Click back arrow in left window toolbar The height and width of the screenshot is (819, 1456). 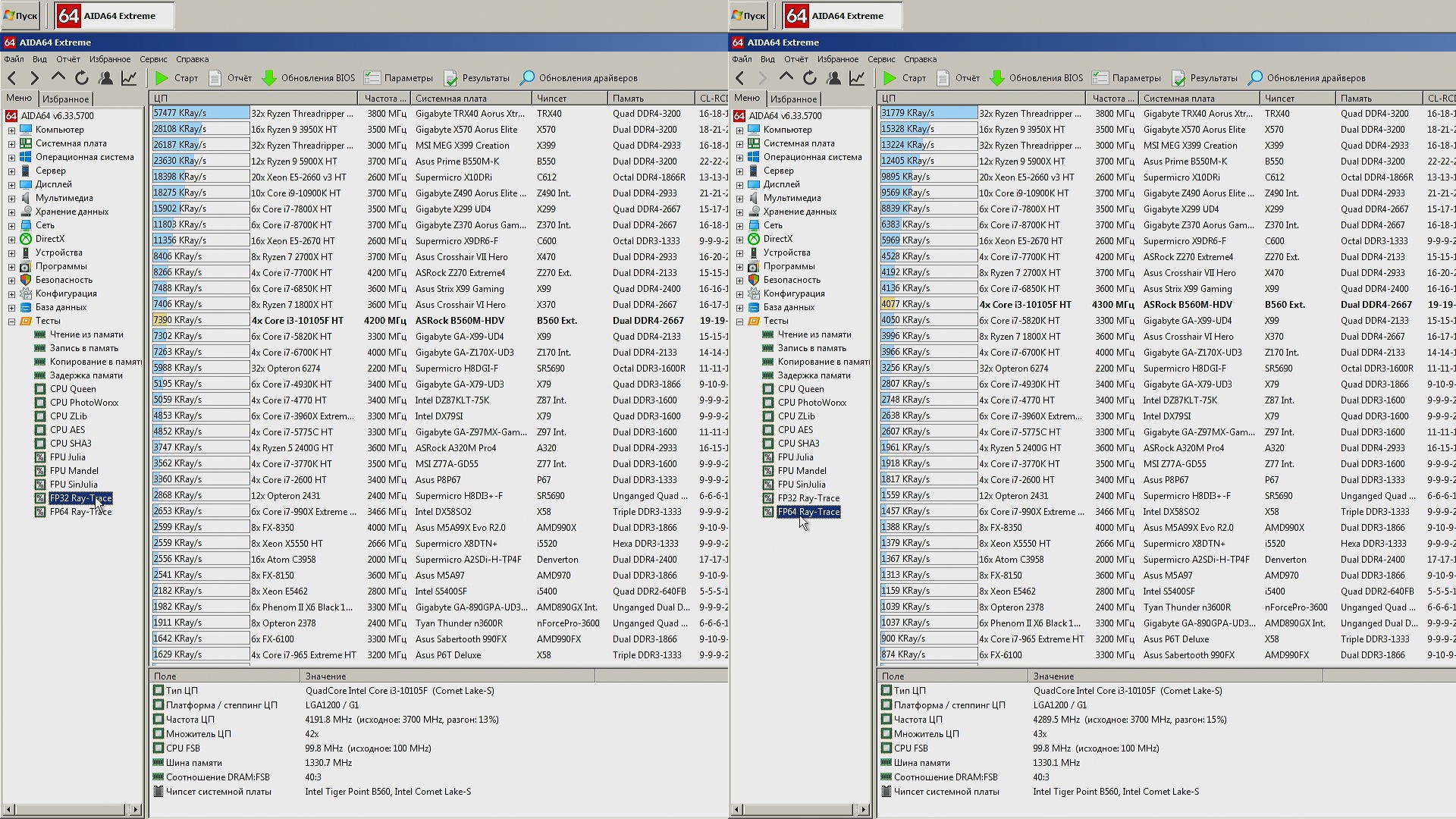click(x=12, y=78)
